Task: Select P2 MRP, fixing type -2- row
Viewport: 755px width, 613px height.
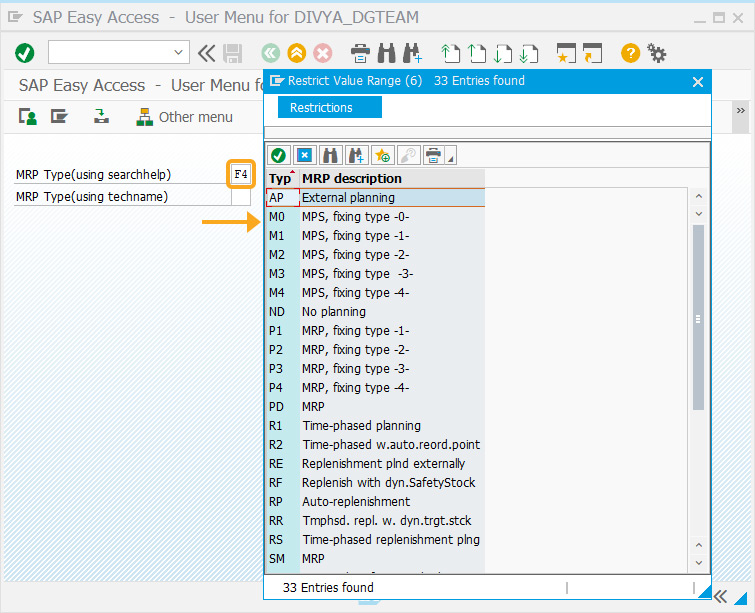Action: pos(376,350)
